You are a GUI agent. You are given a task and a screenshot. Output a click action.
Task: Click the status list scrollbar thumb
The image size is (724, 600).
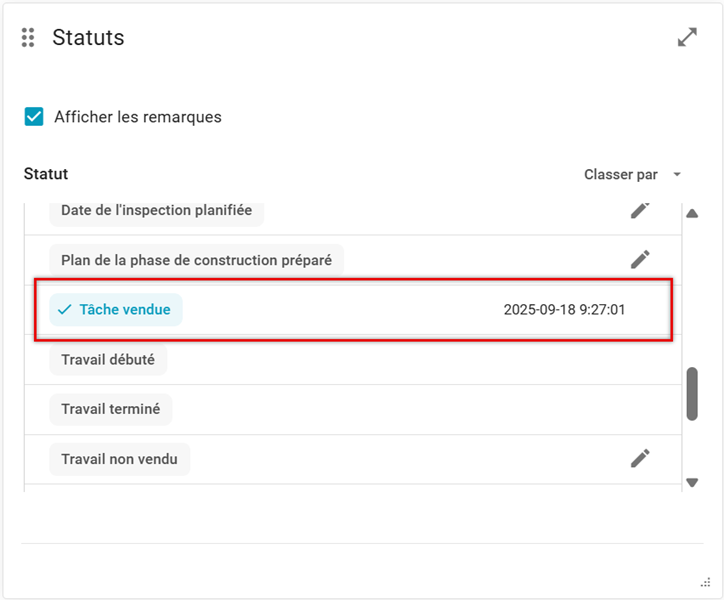[692, 394]
